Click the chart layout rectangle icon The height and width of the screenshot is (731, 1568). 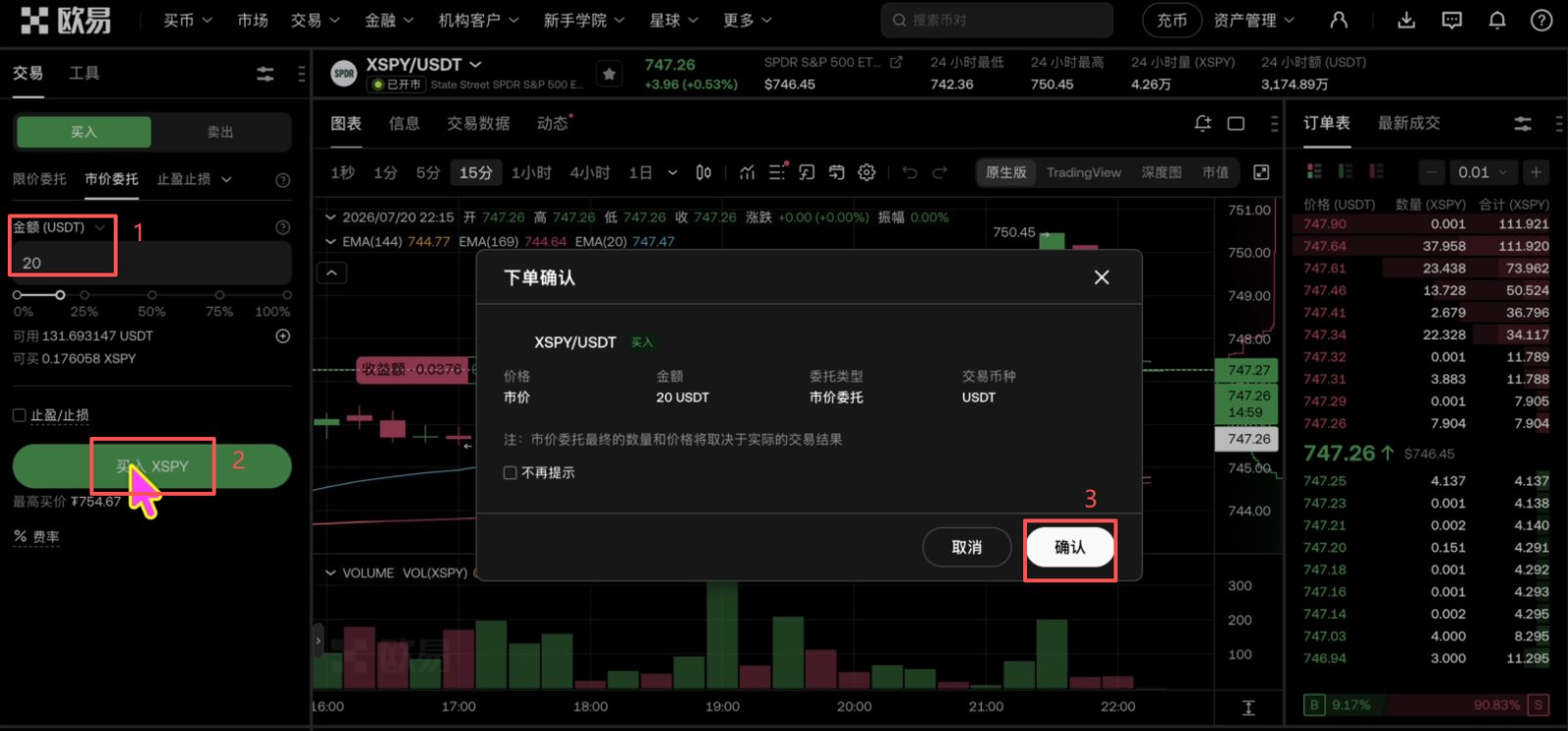1236,123
